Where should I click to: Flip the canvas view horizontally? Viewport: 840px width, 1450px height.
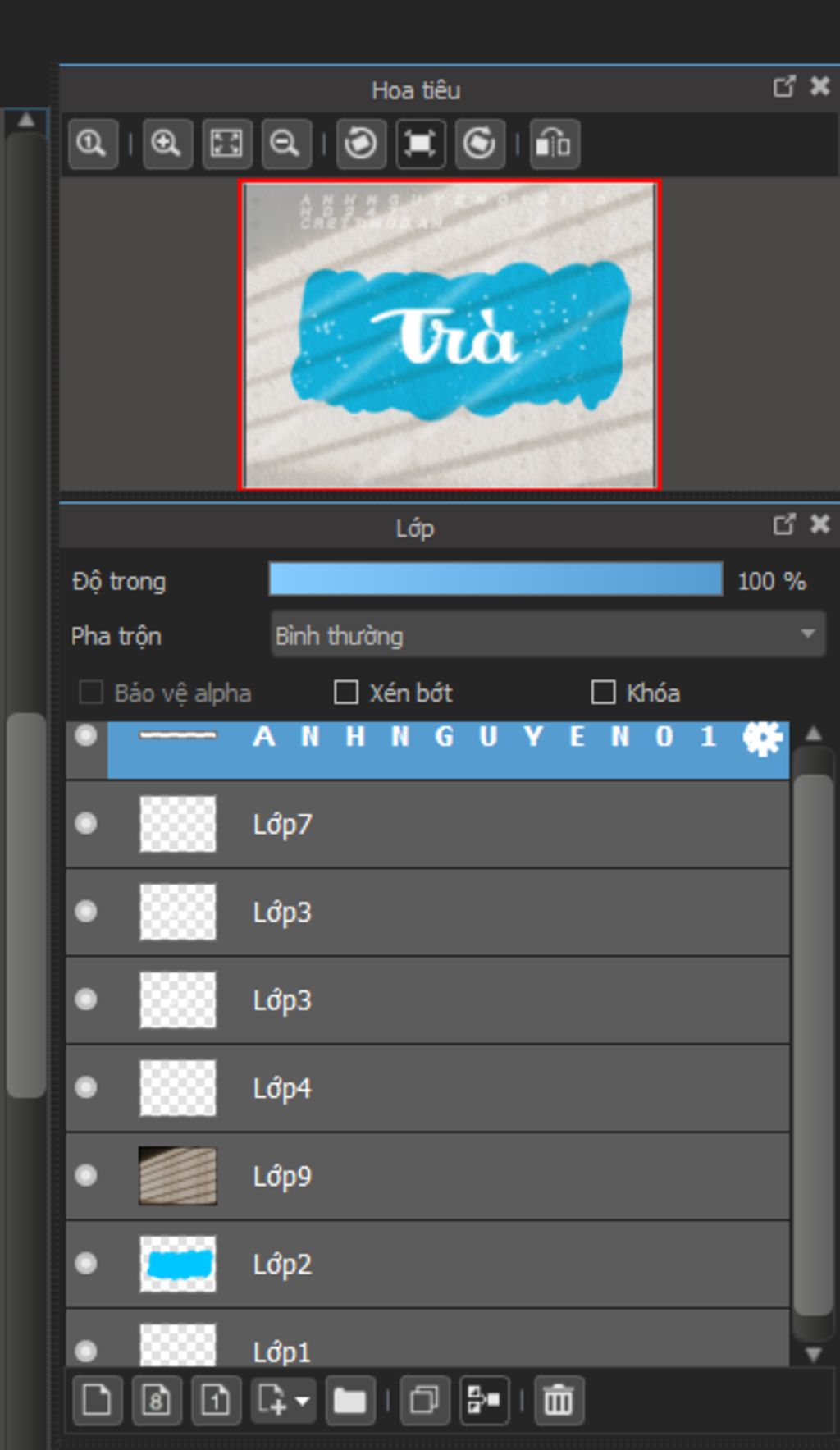pyautogui.click(x=554, y=144)
